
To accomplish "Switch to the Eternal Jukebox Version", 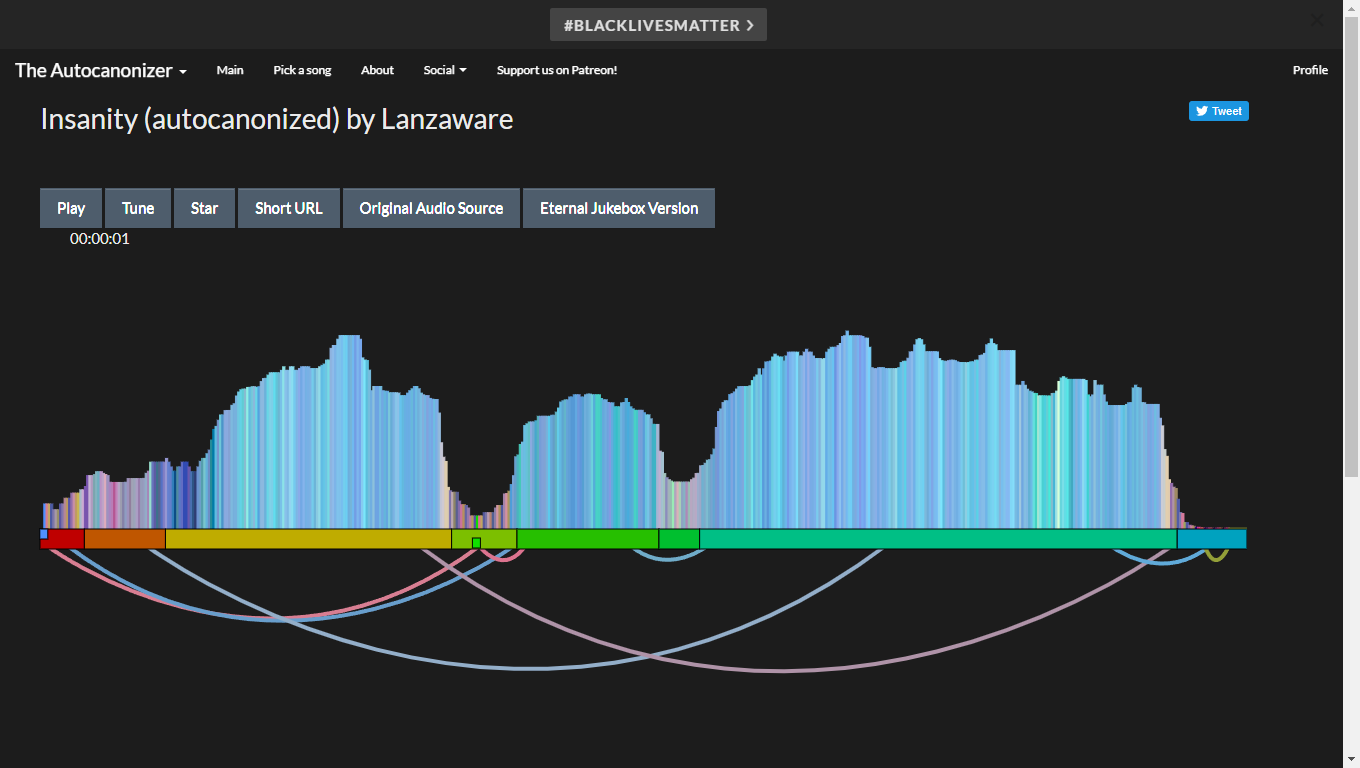I will coord(619,208).
